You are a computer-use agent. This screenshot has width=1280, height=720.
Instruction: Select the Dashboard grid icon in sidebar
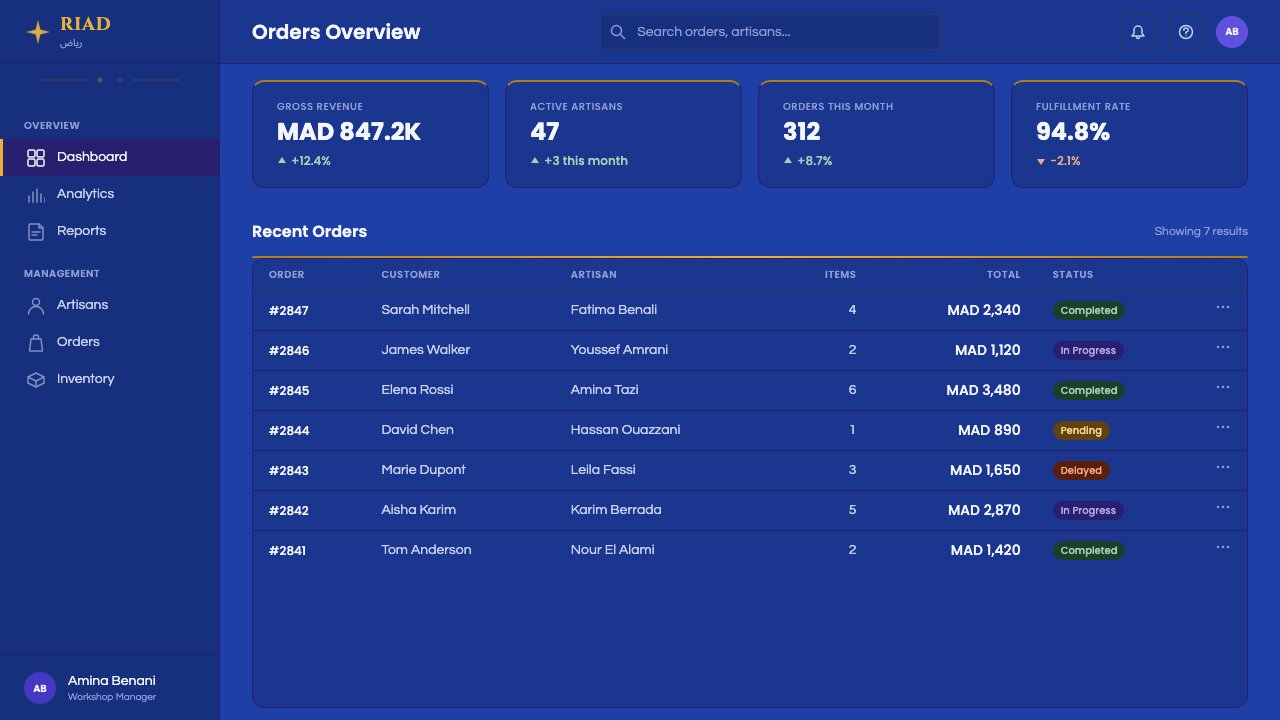tap(36, 157)
